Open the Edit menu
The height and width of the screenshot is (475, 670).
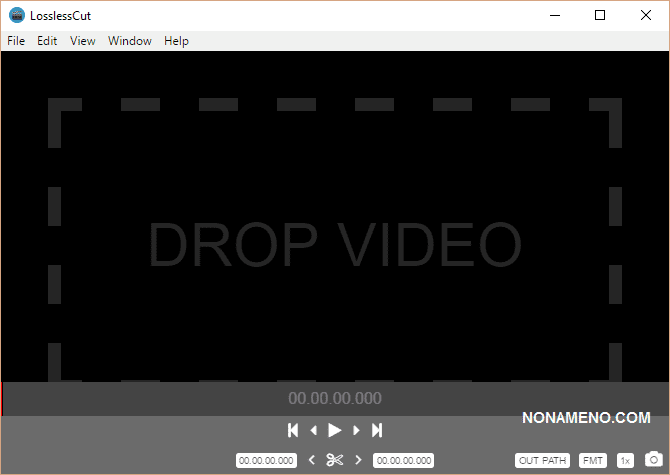point(47,41)
